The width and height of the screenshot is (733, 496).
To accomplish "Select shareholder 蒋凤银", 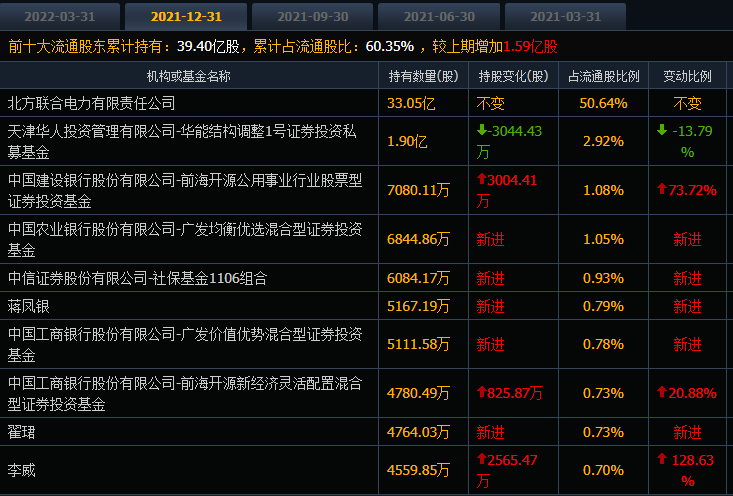I will tap(28, 307).
